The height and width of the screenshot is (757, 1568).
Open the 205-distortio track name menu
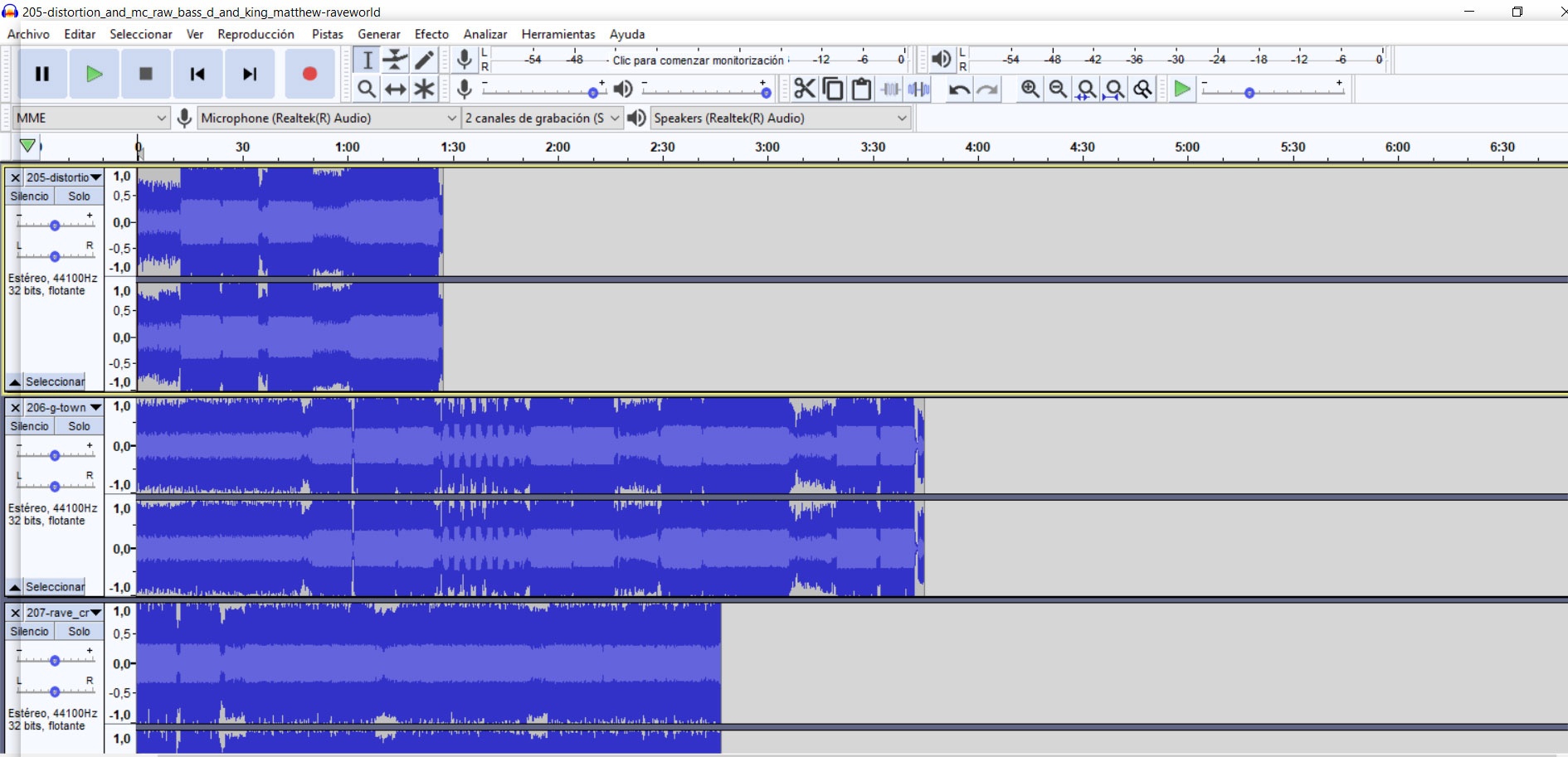64,177
